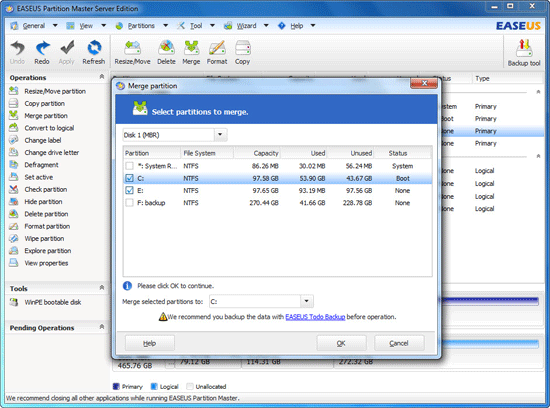Open the Disk 1 (MBR) dropdown
Screen dimensions: 550x408
point(220,135)
